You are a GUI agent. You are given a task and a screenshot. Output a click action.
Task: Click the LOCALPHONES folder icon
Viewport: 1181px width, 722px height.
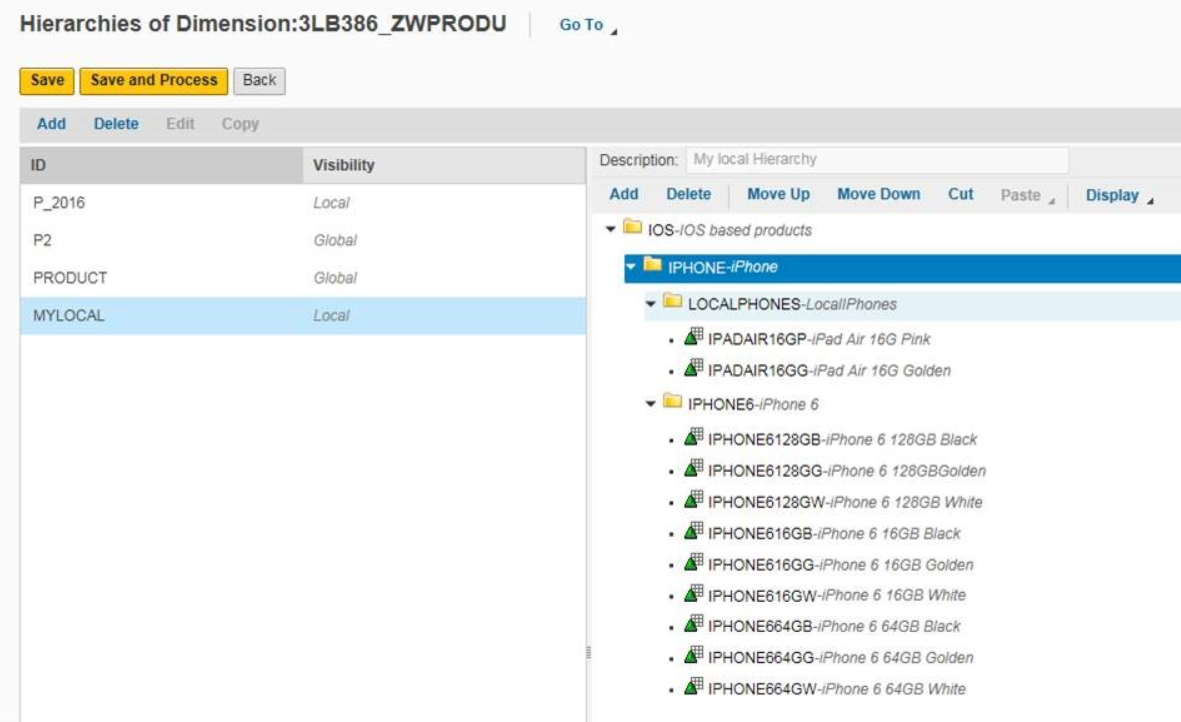coord(673,302)
